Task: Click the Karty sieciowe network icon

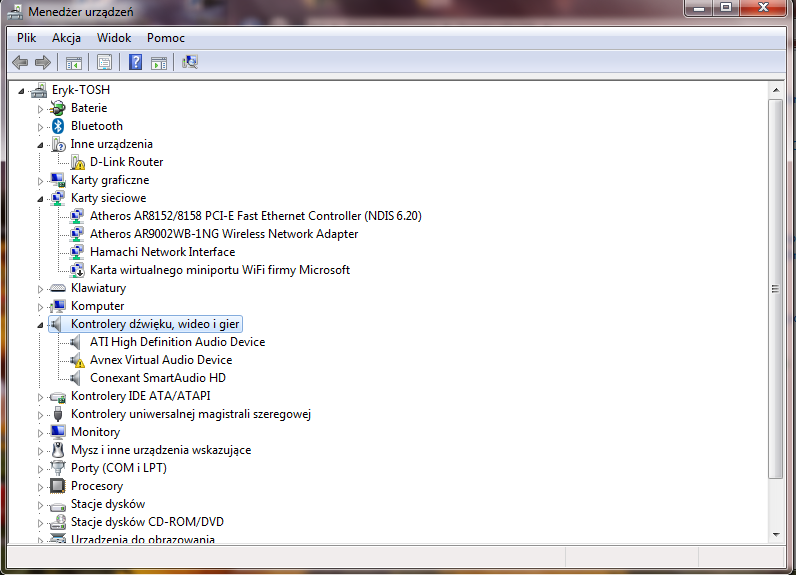Action: [x=58, y=198]
